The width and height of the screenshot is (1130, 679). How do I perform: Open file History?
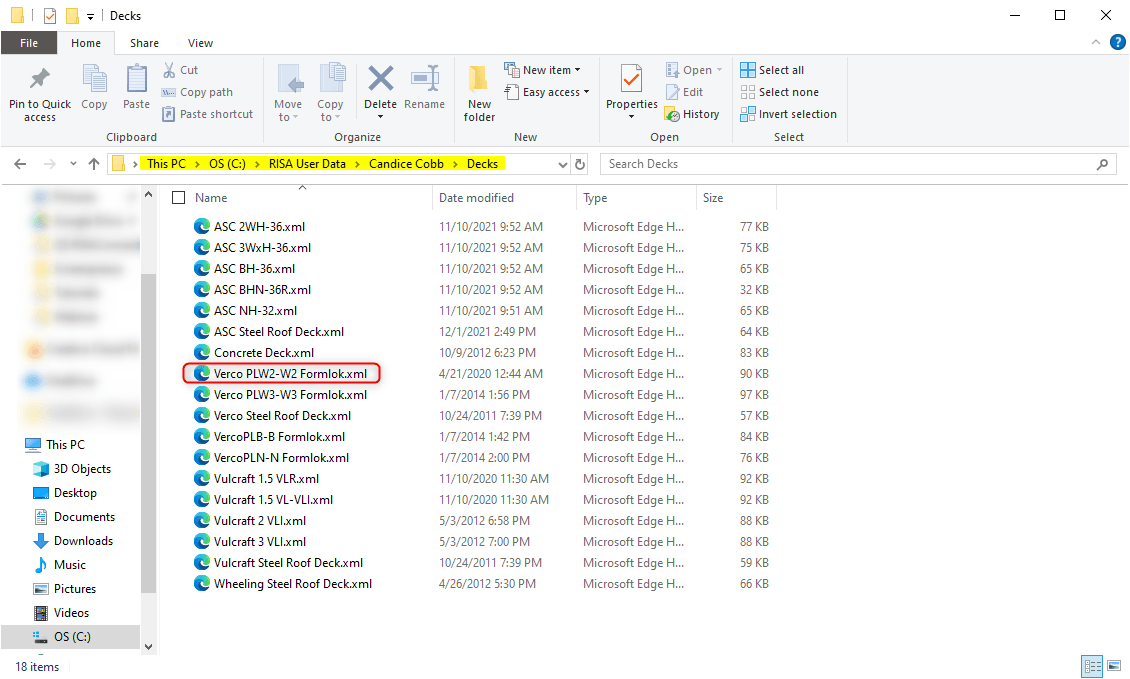[x=693, y=113]
